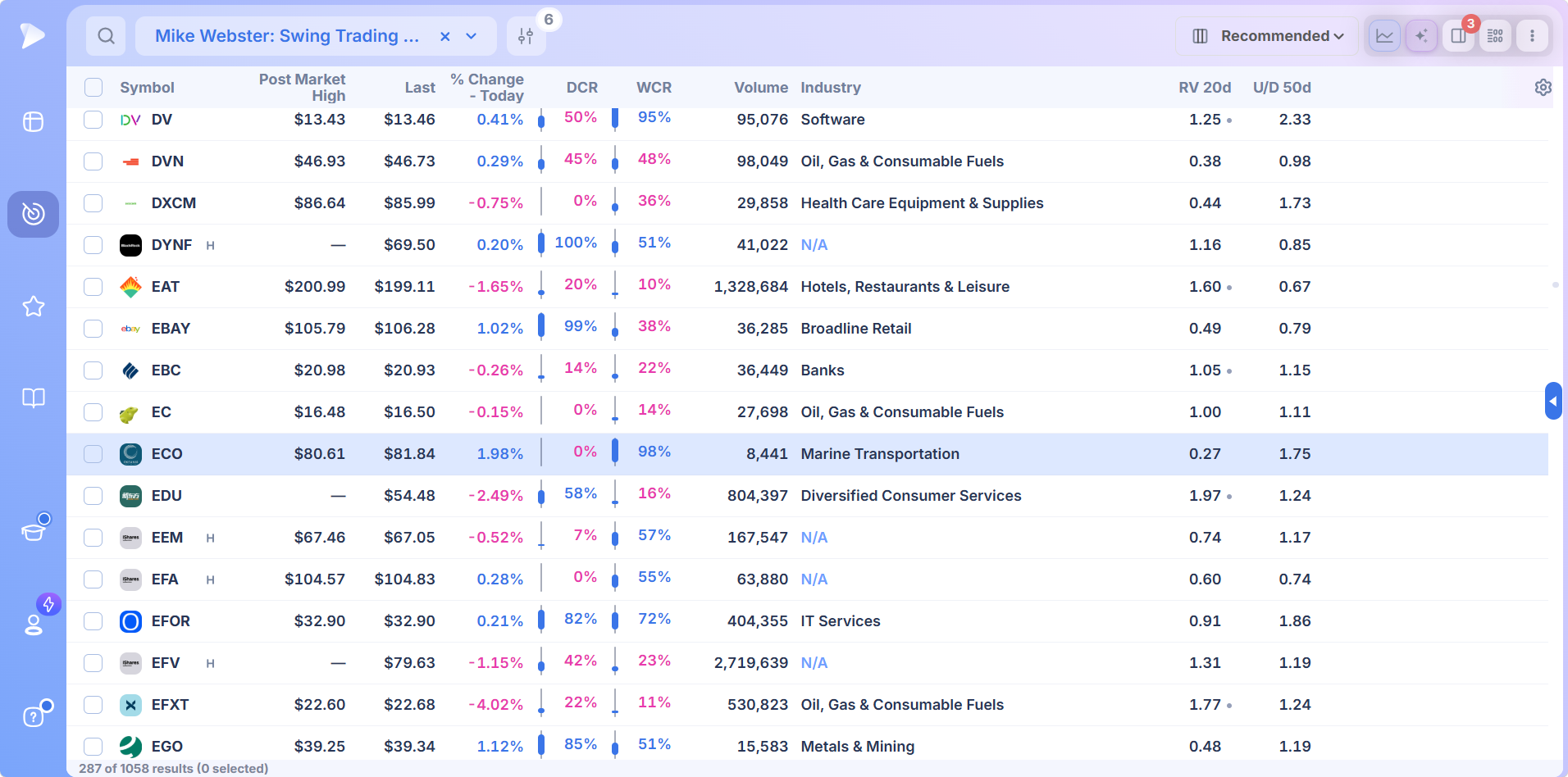1568x777 pixels.
Task: Open the AI sparkle icon
Action: click(1421, 36)
